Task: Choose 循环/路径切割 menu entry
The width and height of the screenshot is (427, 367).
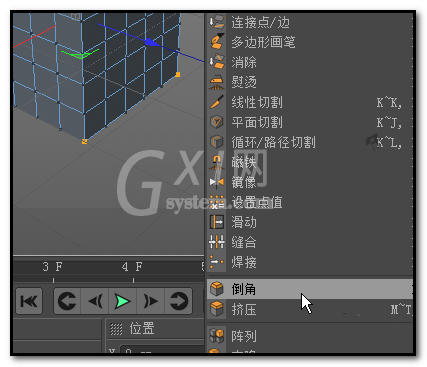Action: 310,142
